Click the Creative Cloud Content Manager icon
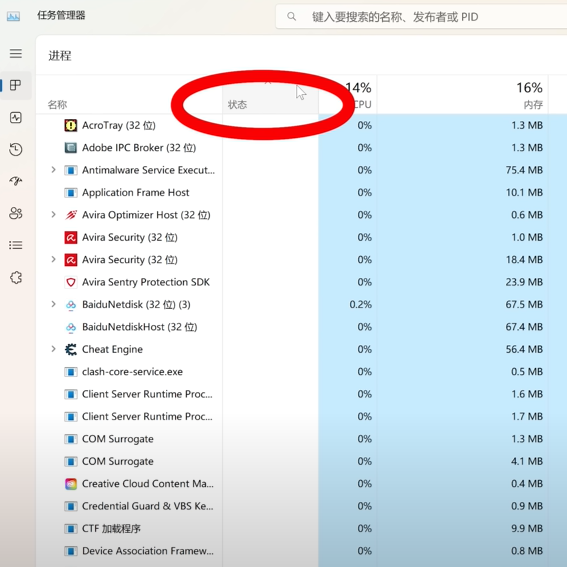This screenshot has height=567, width=567. pyautogui.click(x=71, y=484)
